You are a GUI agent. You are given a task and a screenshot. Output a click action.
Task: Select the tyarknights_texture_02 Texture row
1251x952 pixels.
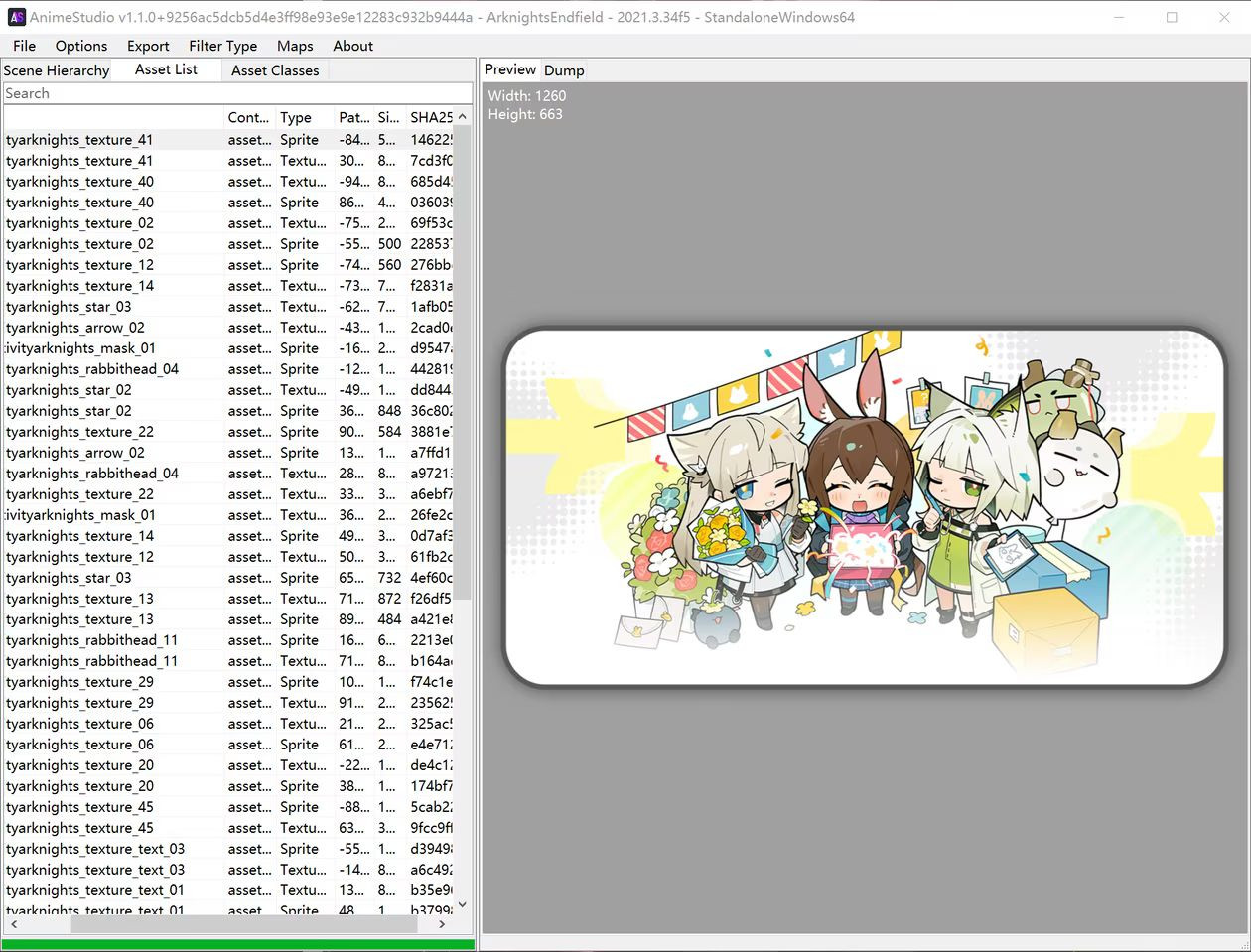[x=228, y=223]
